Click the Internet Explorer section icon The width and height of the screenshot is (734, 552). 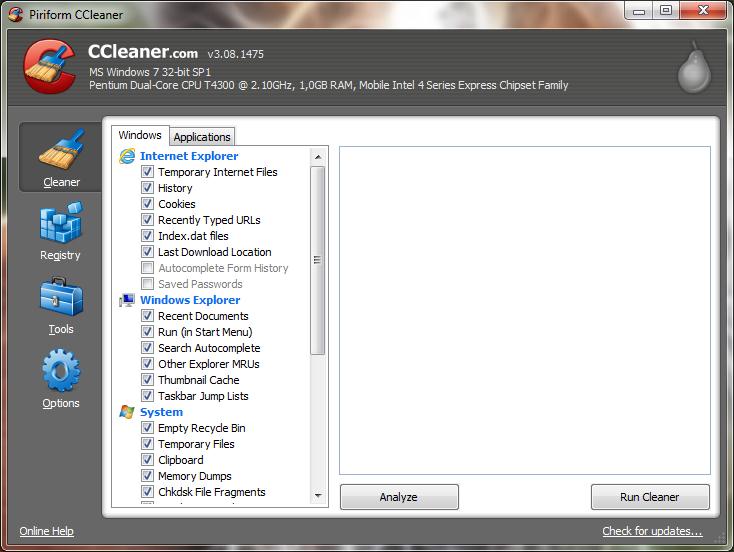pyautogui.click(x=127, y=156)
